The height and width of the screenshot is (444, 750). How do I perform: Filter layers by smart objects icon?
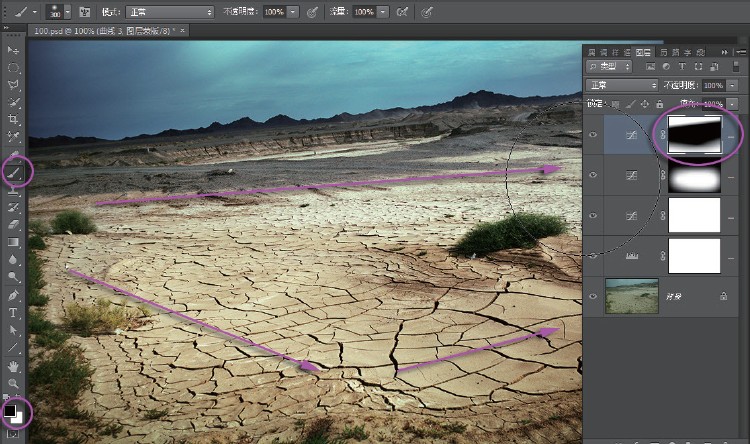click(714, 67)
